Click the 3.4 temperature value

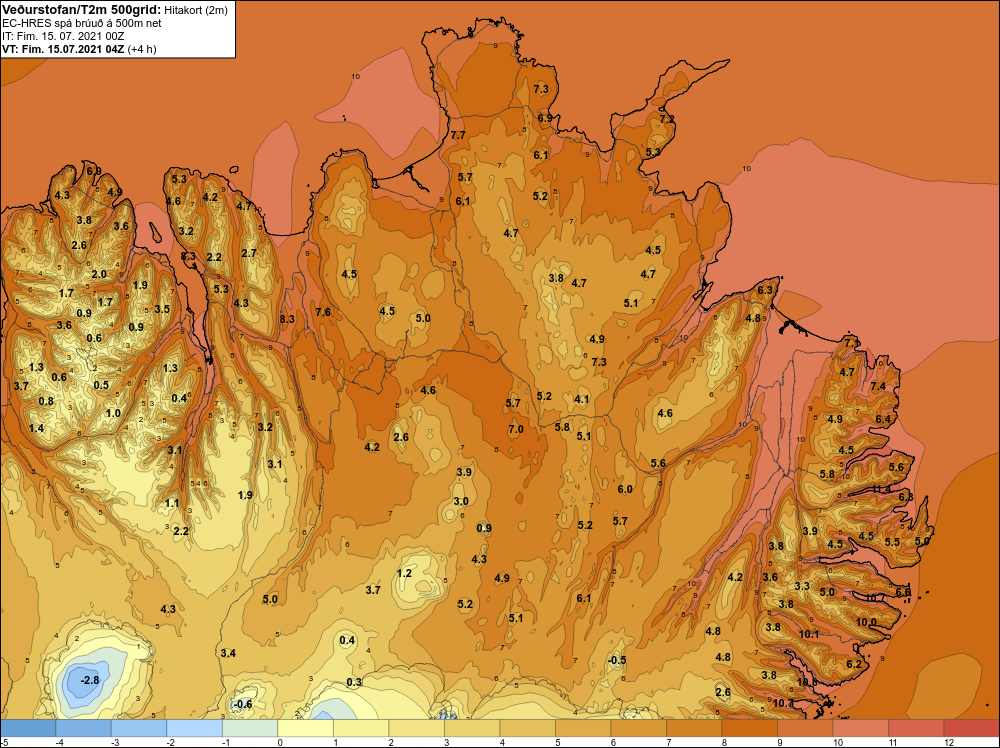(x=228, y=653)
